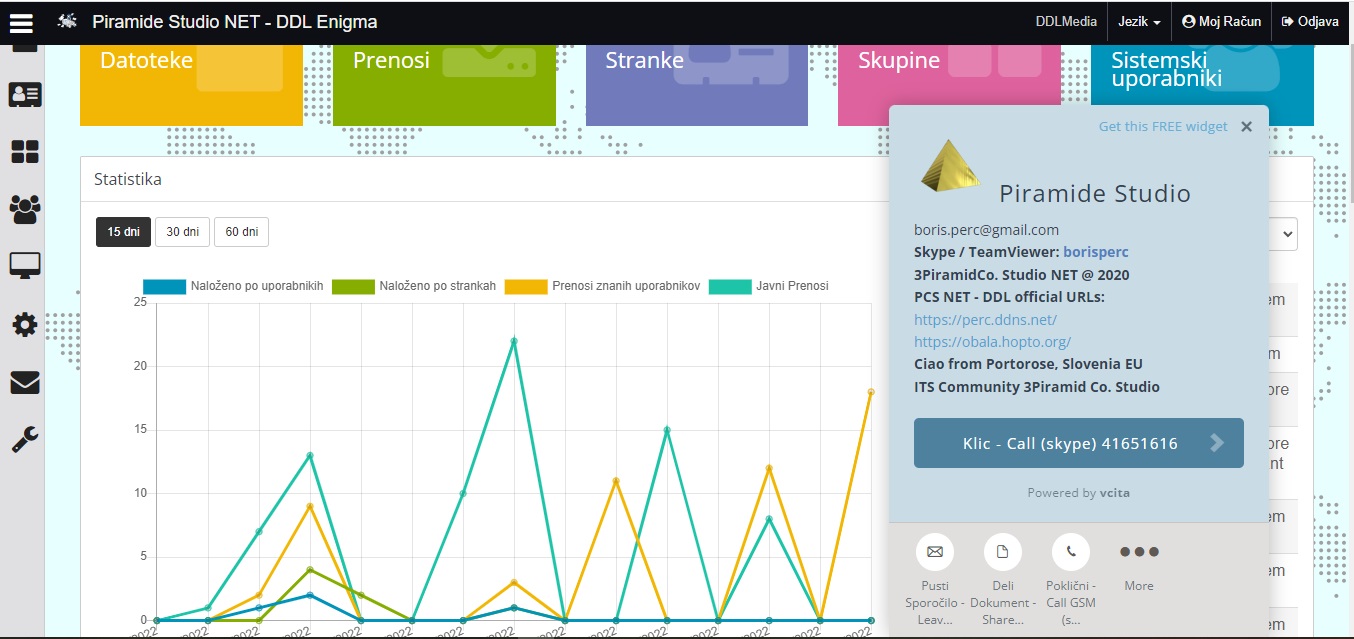Select the 30 dni range button
This screenshot has width=1354, height=639.
[182, 232]
